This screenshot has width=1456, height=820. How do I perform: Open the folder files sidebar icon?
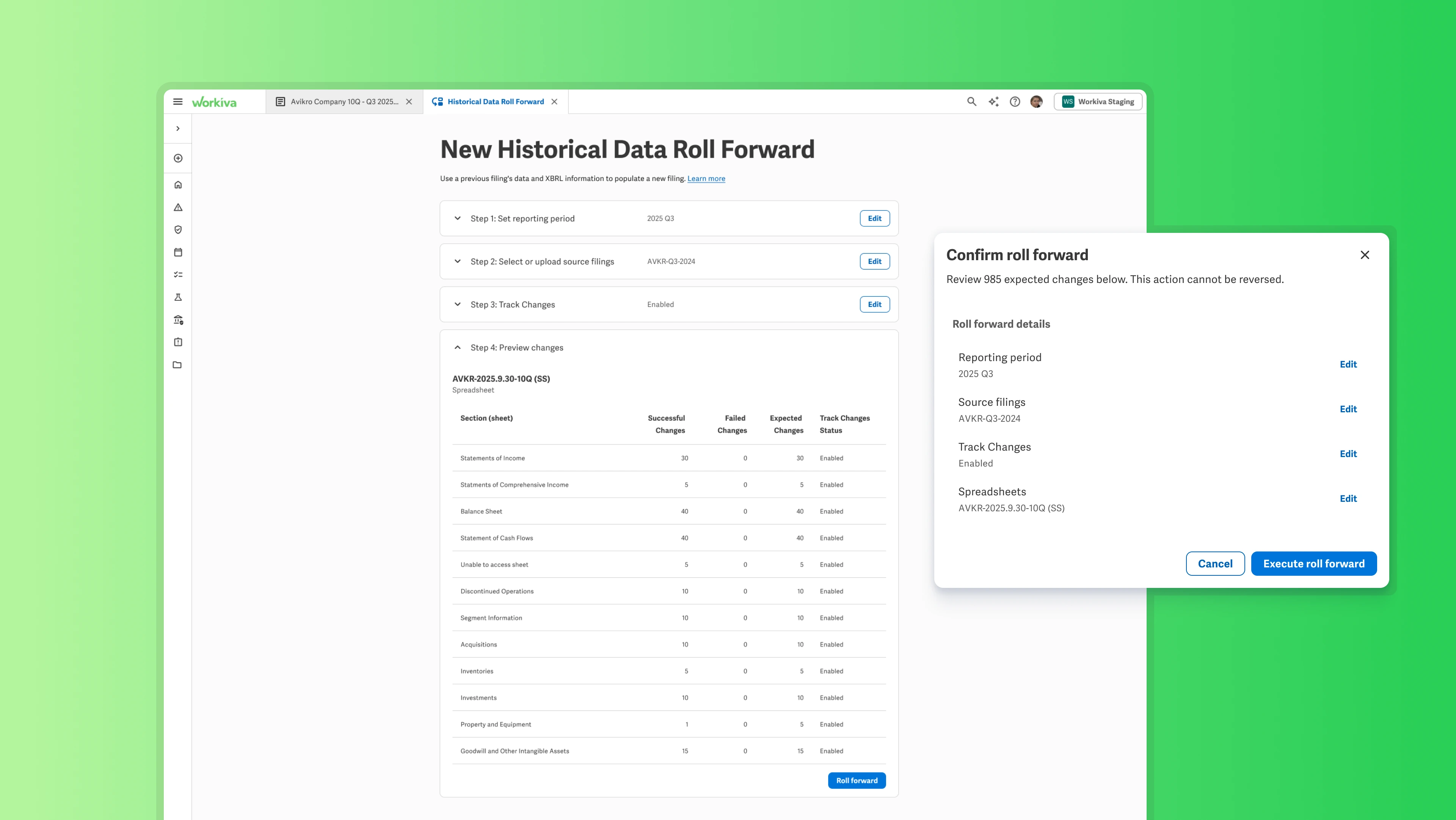pyautogui.click(x=177, y=365)
